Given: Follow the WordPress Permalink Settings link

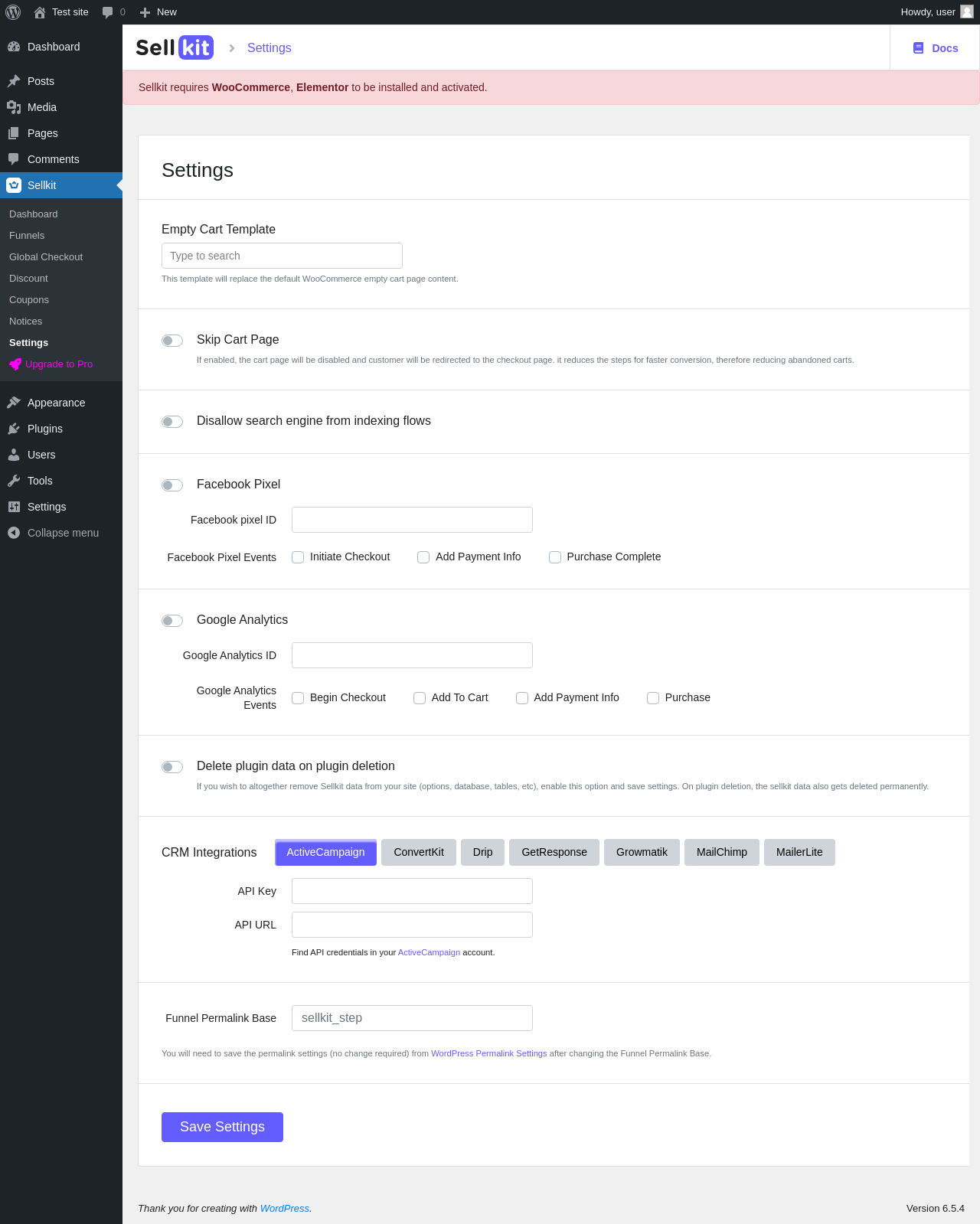Looking at the screenshot, I should click(x=489, y=1053).
